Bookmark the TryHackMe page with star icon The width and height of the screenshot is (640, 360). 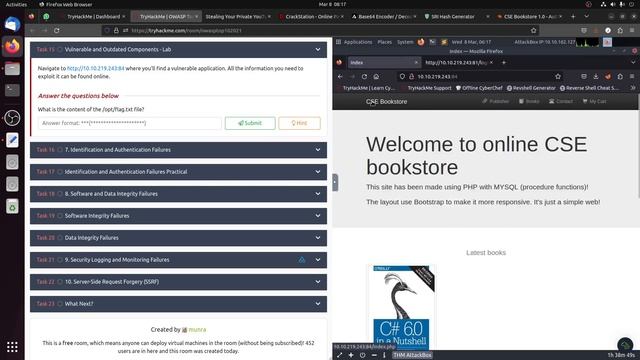point(533,31)
